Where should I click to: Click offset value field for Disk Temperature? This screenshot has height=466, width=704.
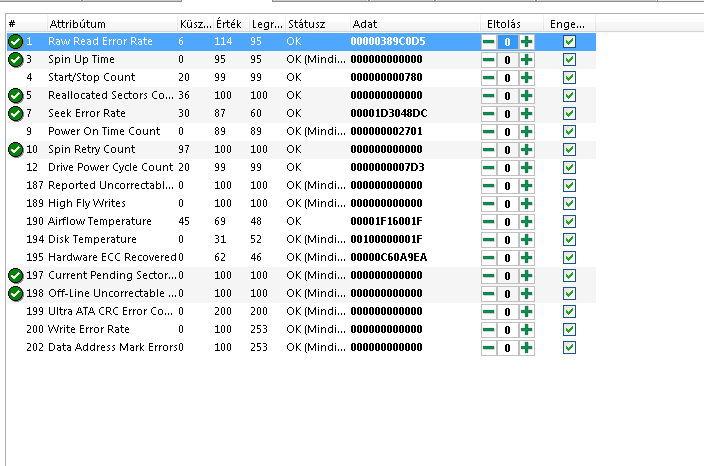[507, 239]
